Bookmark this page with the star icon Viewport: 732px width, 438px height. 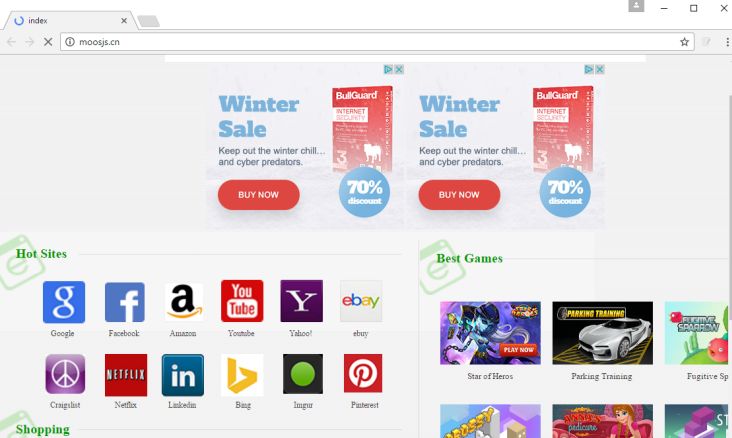tap(684, 42)
